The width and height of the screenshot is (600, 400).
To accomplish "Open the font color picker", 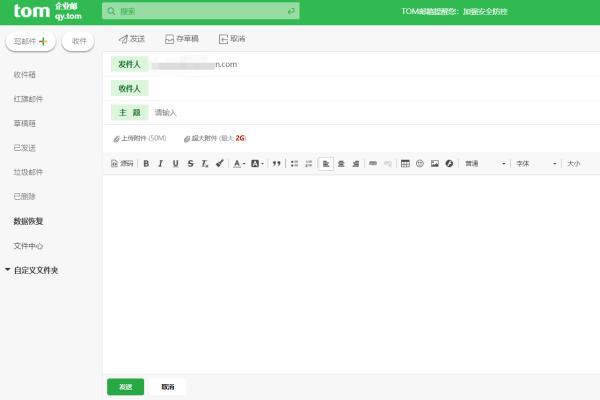I will (x=239, y=164).
